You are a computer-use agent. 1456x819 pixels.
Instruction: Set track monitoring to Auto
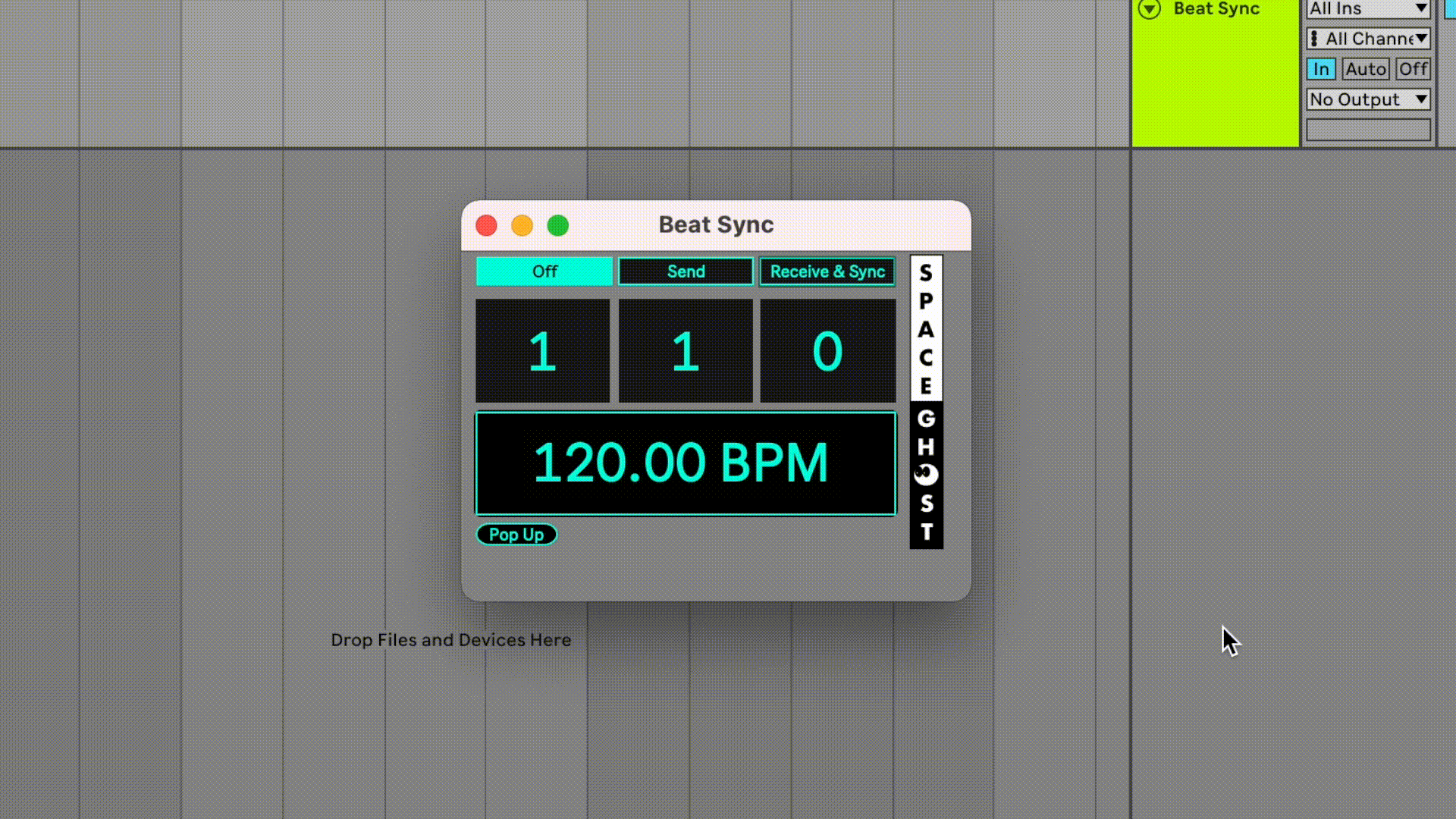point(1365,69)
